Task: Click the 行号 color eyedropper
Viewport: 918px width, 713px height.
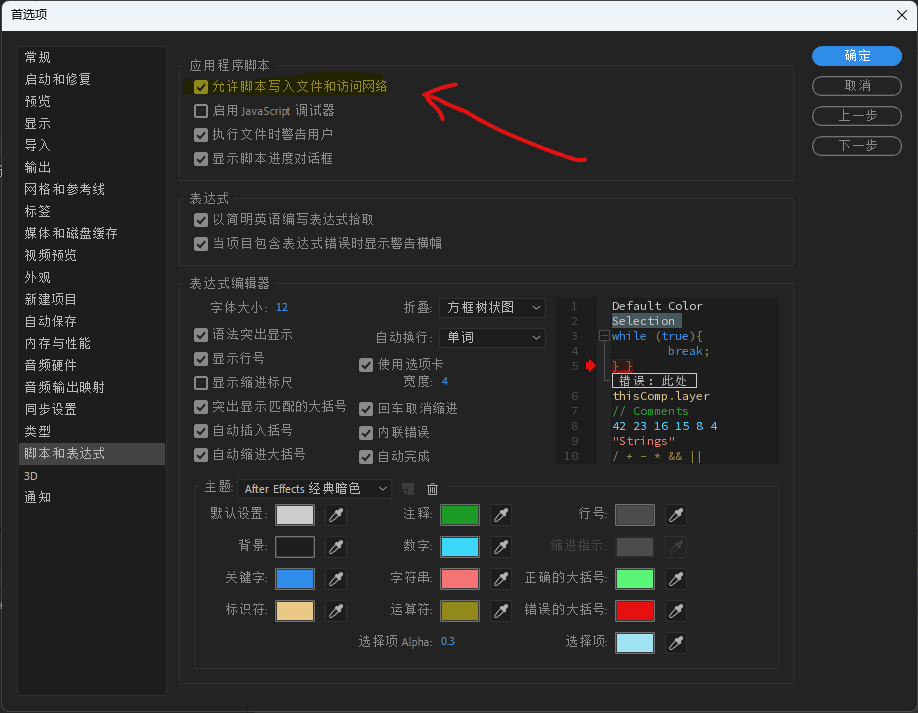Action: (677, 514)
